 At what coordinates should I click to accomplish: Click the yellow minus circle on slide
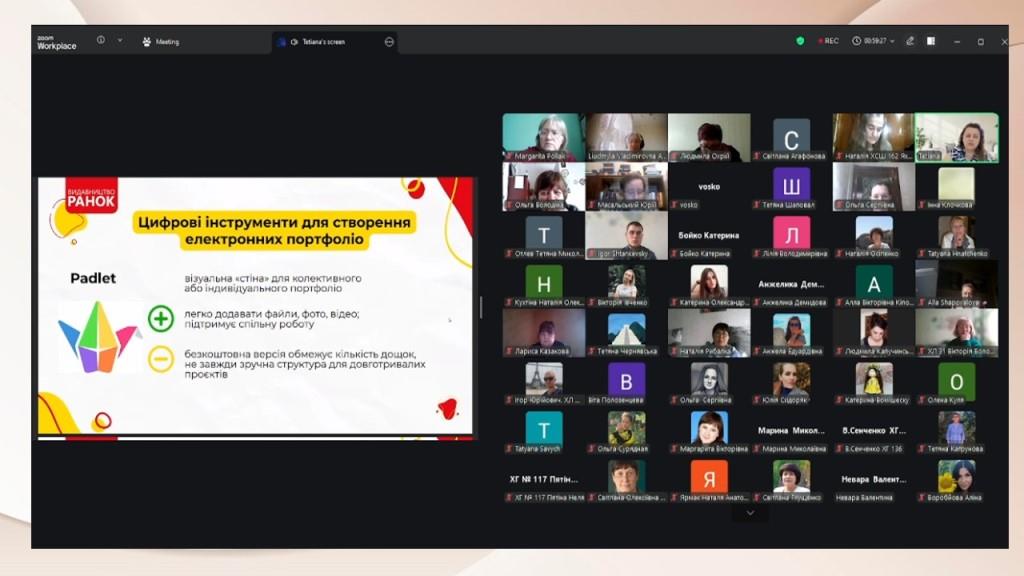pyautogui.click(x=161, y=360)
